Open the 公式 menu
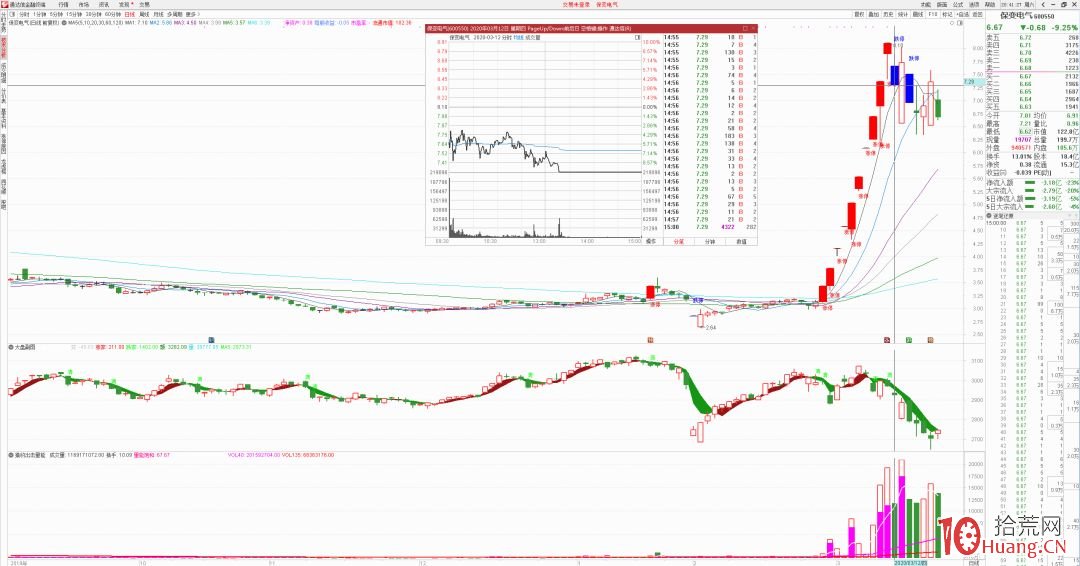The width and height of the screenshot is (1080, 566). click(957, 5)
